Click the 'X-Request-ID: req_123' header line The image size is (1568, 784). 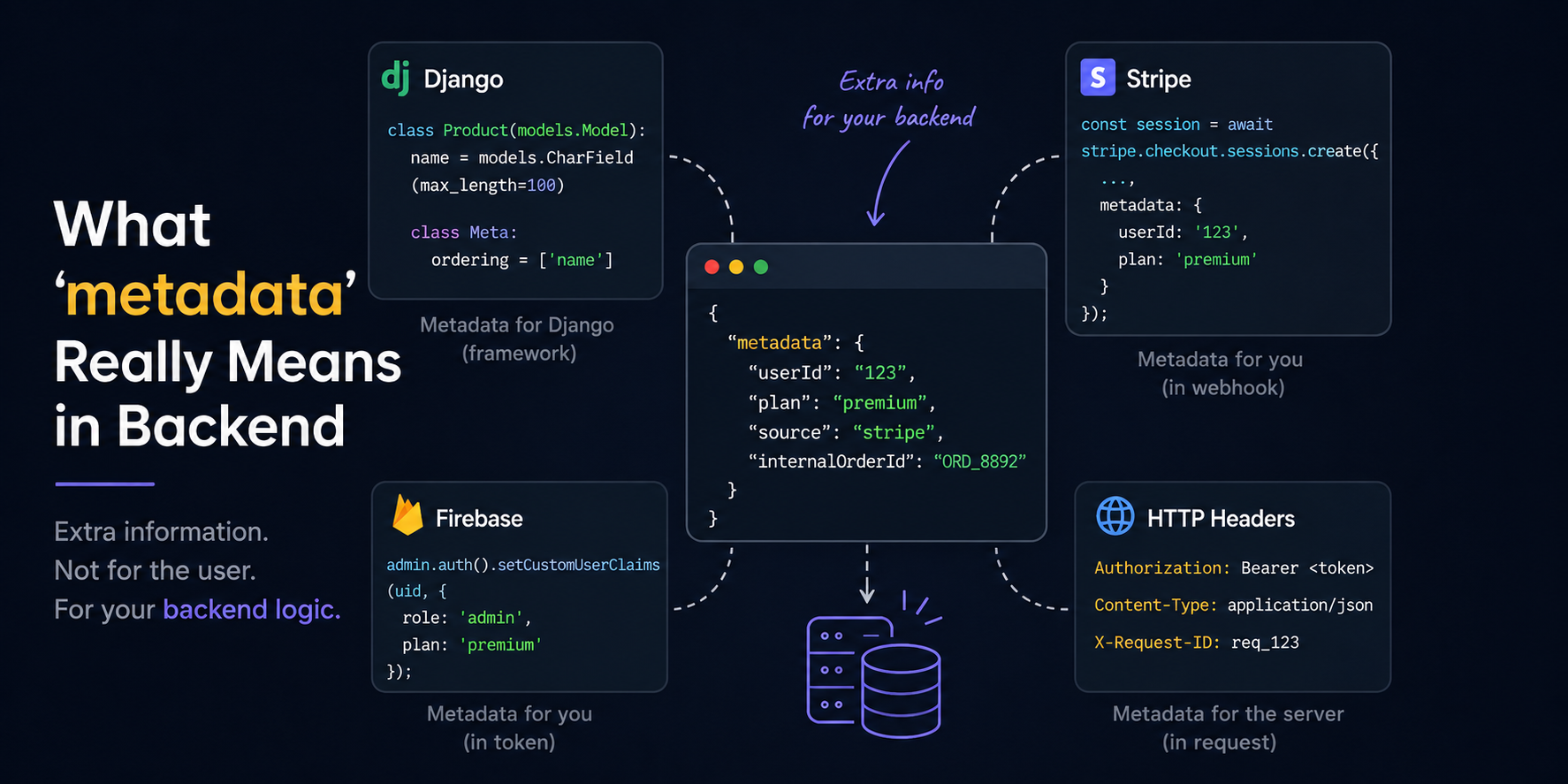pos(1197,643)
